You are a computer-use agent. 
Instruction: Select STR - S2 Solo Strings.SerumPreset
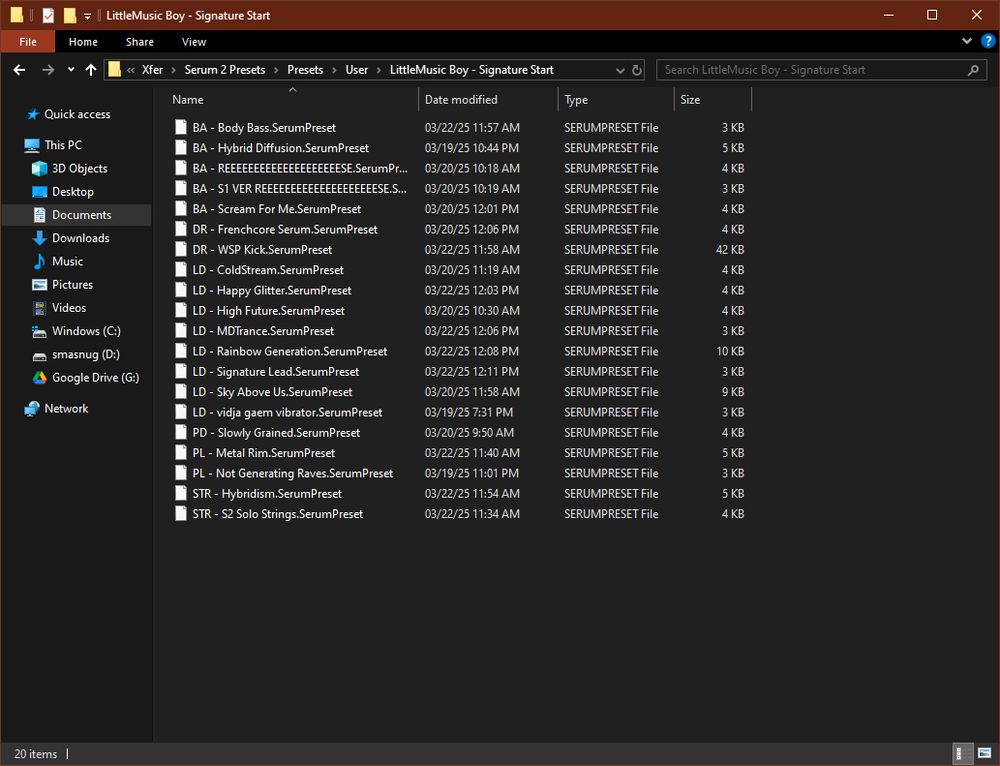(x=277, y=514)
